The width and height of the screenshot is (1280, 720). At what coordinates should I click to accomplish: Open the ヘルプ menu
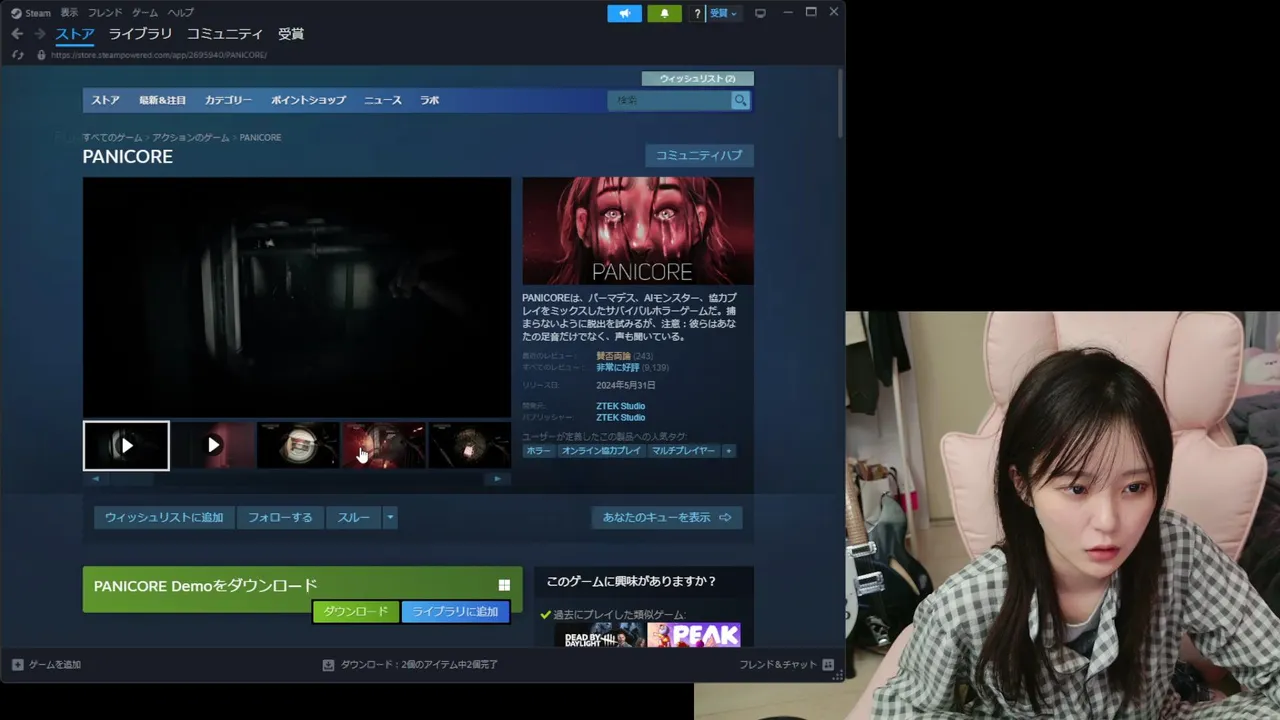click(x=181, y=13)
